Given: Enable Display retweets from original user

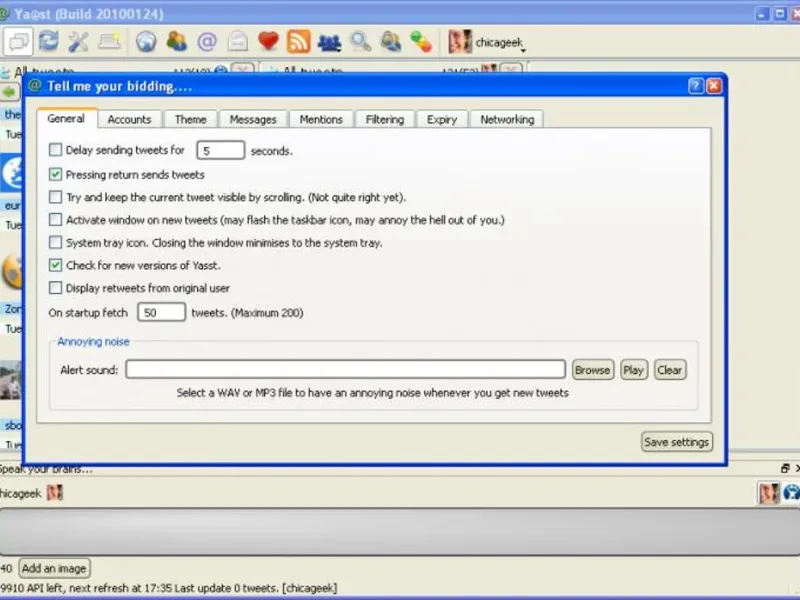Looking at the screenshot, I should coord(56,288).
